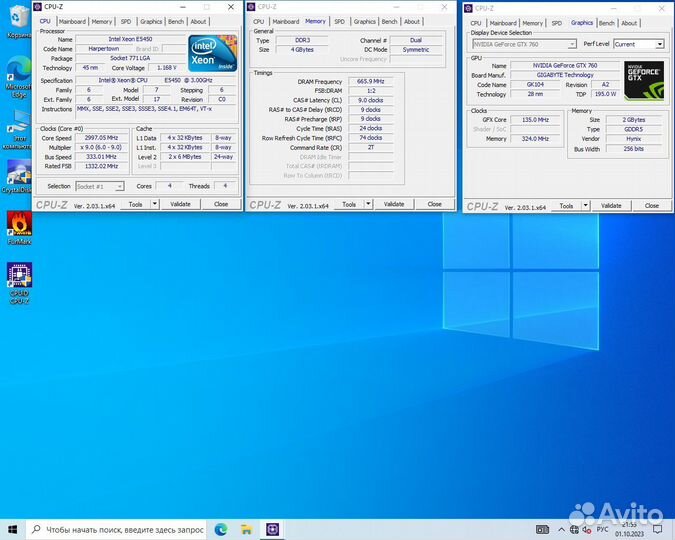Click the CPU-Z title icon in right window
Screen dimensions: 675x540
click(468, 9)
